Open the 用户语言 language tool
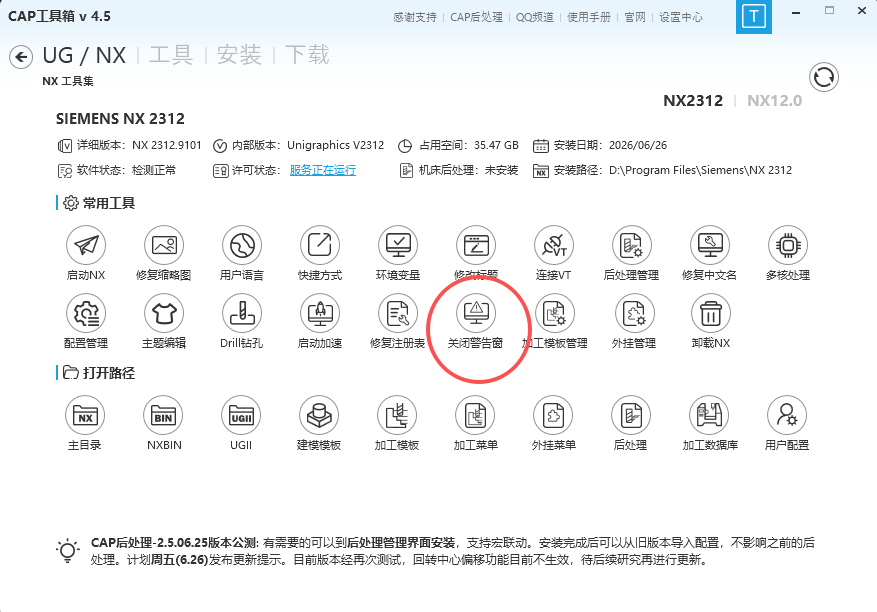This screenshot has width=877, height=612. point(242,245)
